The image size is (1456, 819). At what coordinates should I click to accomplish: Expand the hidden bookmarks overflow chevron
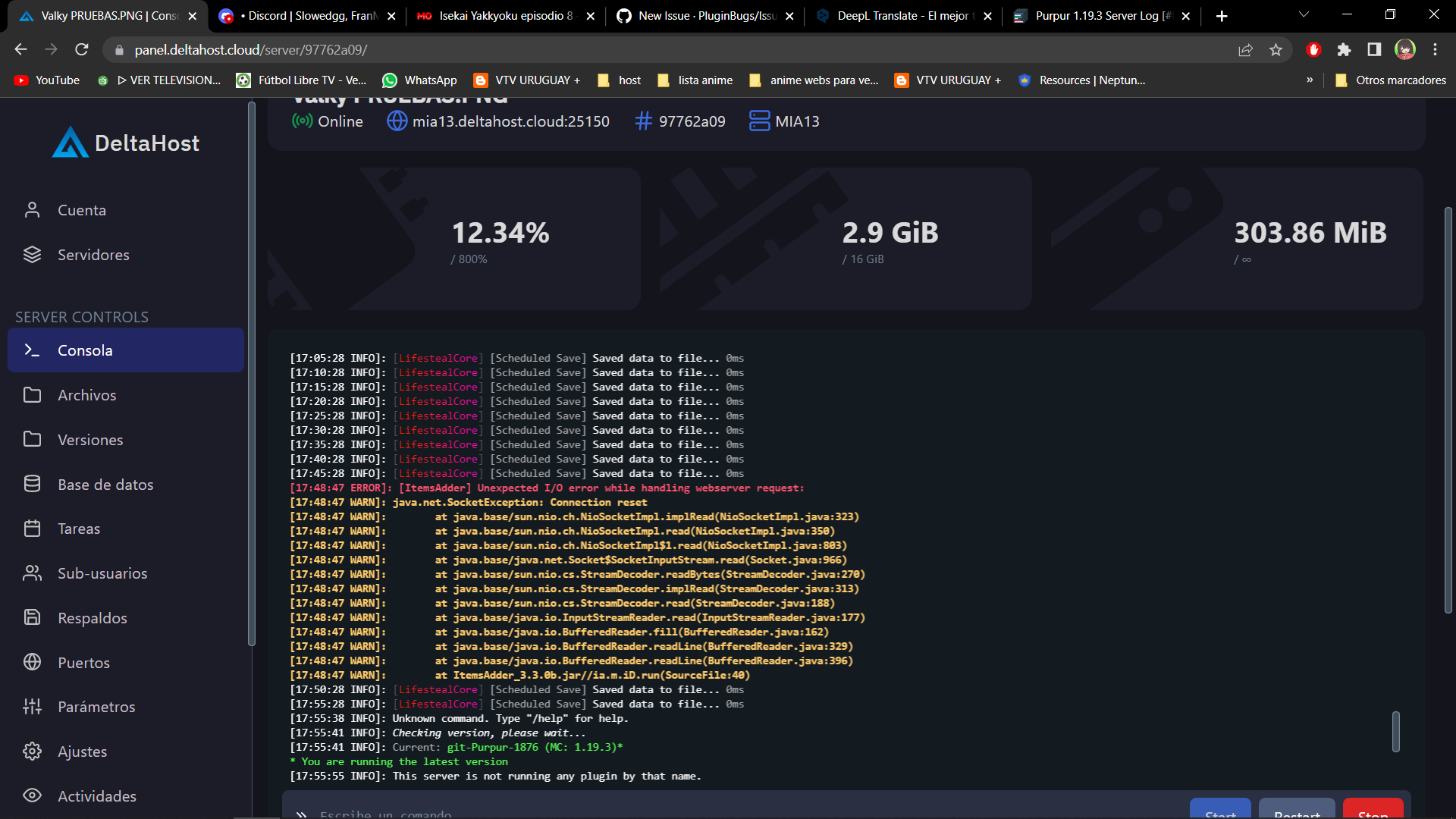[x=1310, y=80]
